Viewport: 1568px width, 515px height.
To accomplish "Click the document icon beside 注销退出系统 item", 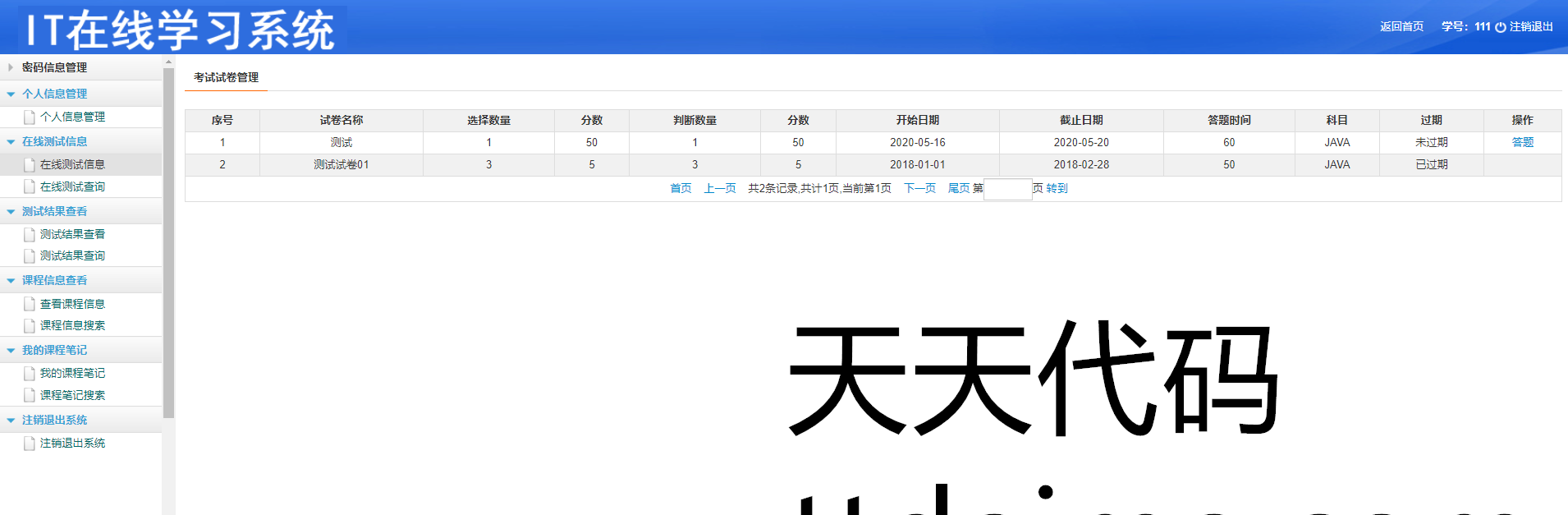I will pos(30,444).
